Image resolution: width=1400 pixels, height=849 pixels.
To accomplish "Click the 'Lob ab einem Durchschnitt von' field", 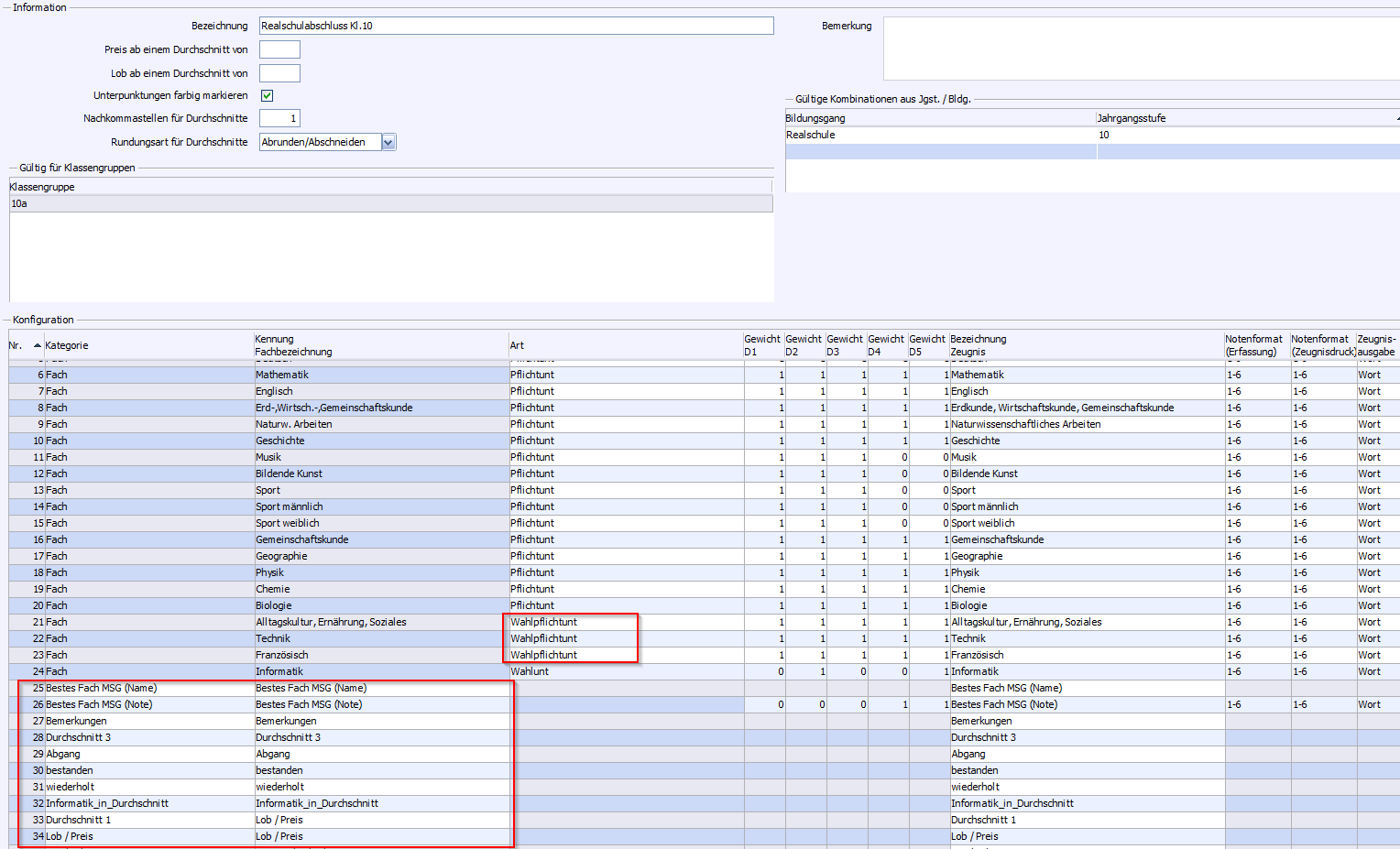I will pos(279,73).
